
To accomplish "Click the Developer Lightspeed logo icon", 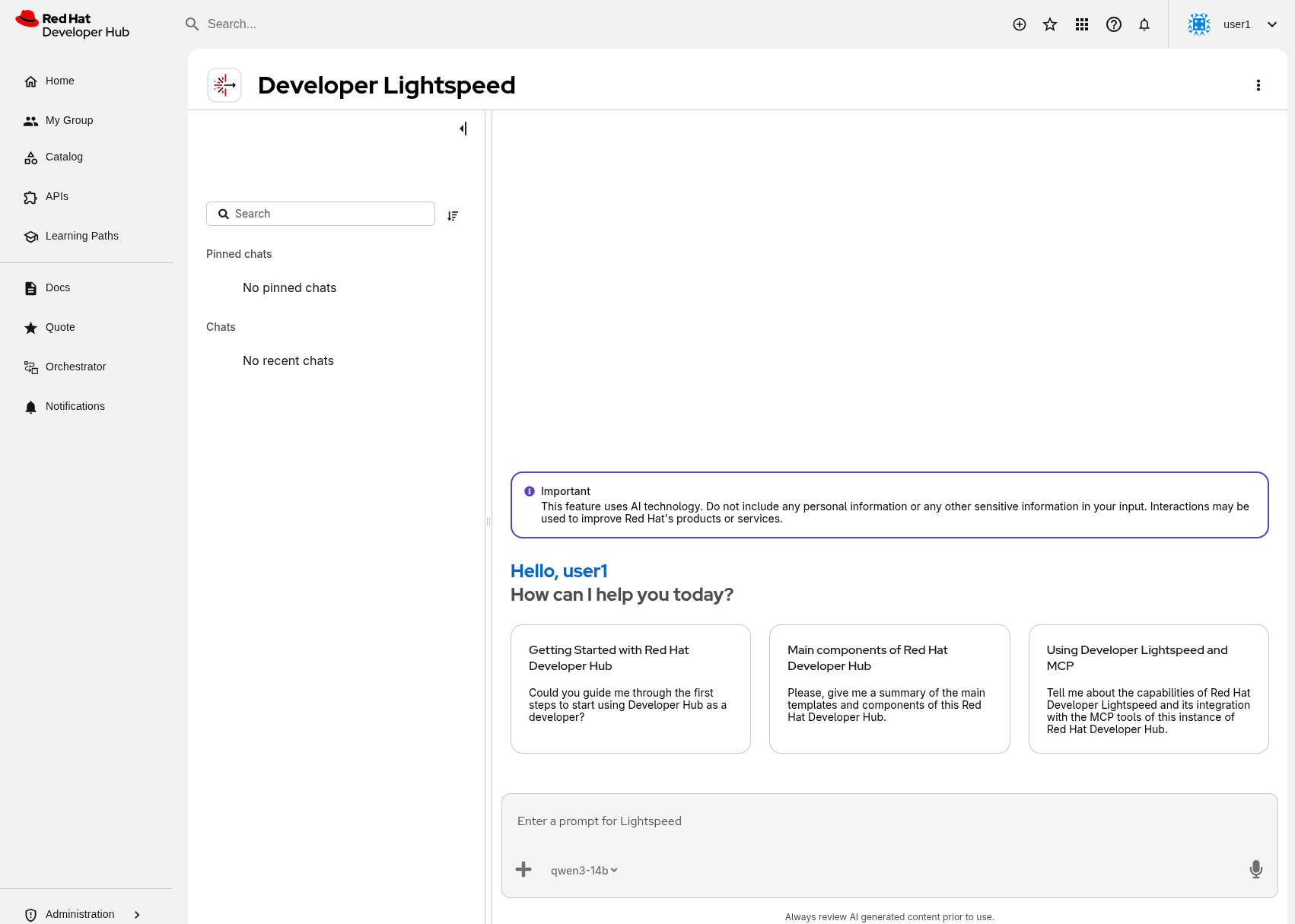I will 224,85.
